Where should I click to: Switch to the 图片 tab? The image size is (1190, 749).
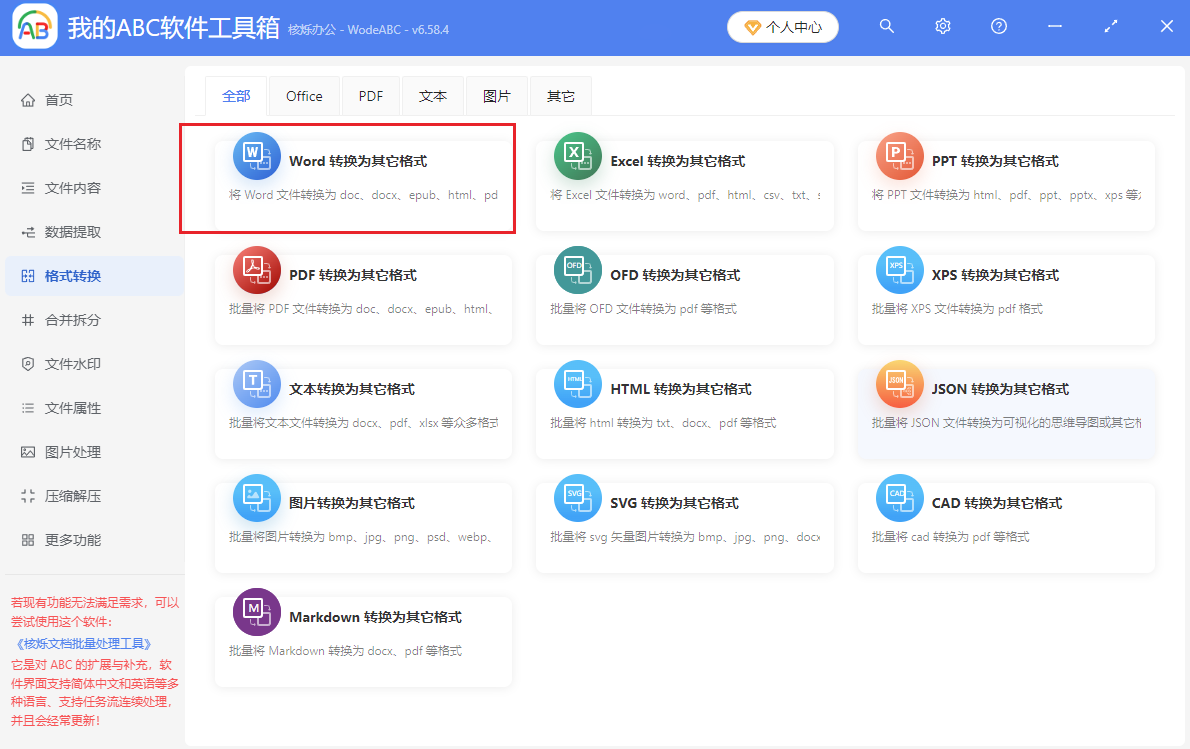pyautogui.click(x=497, y=95)
